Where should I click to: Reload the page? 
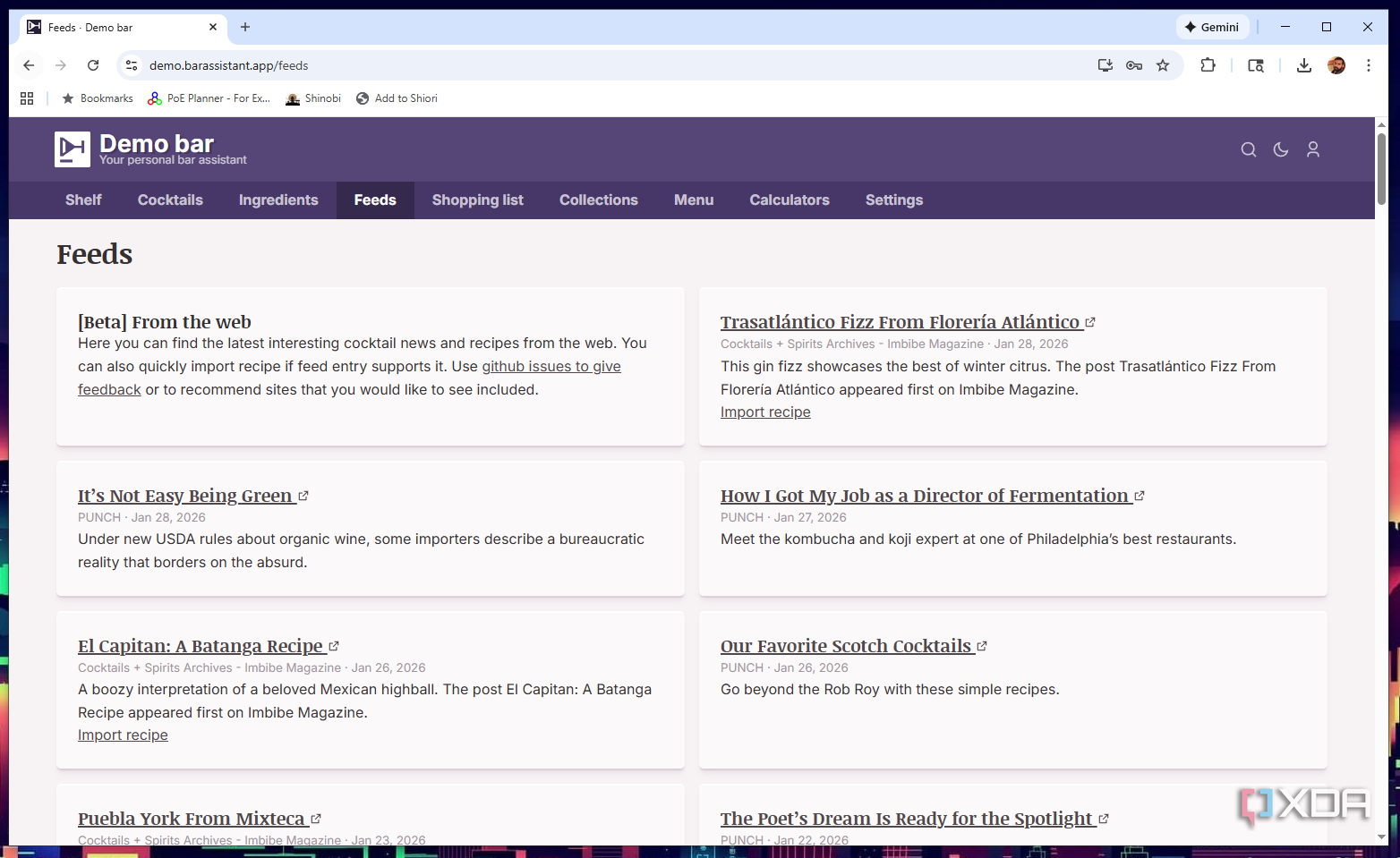[93, 65]
